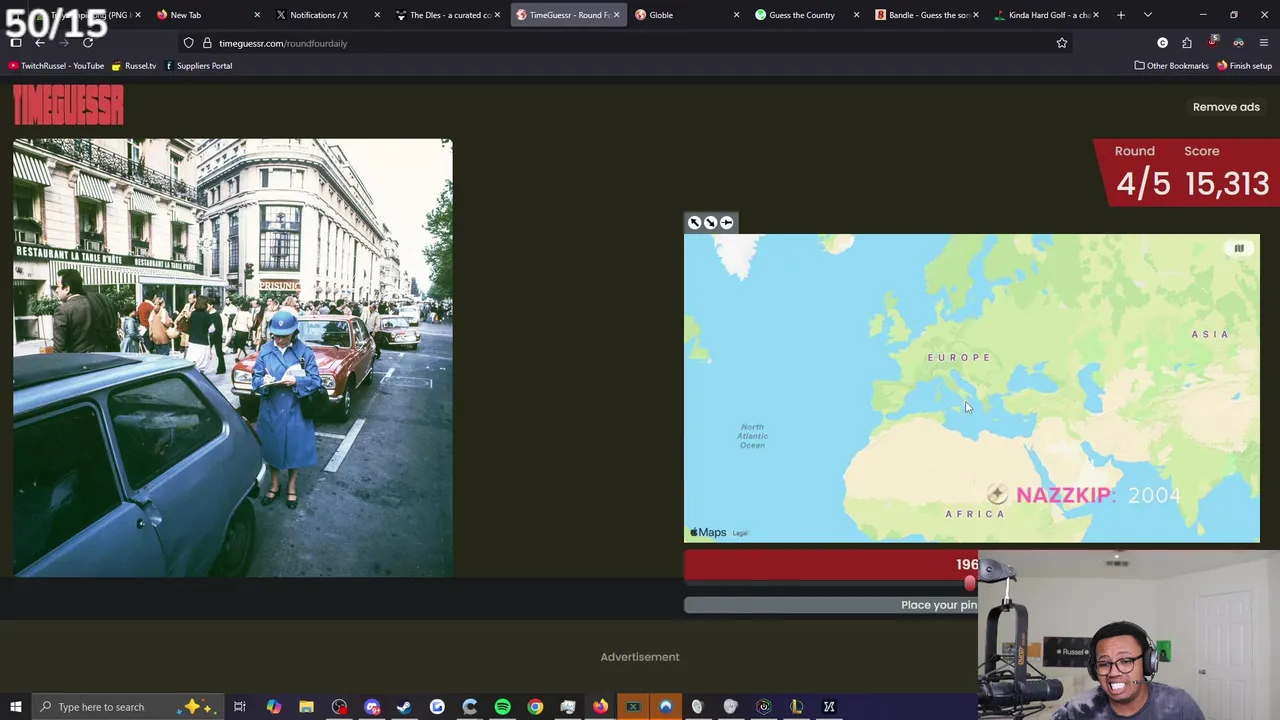Click the year slider handle
Screen dimensions: 1280x720
coord(970,584)
